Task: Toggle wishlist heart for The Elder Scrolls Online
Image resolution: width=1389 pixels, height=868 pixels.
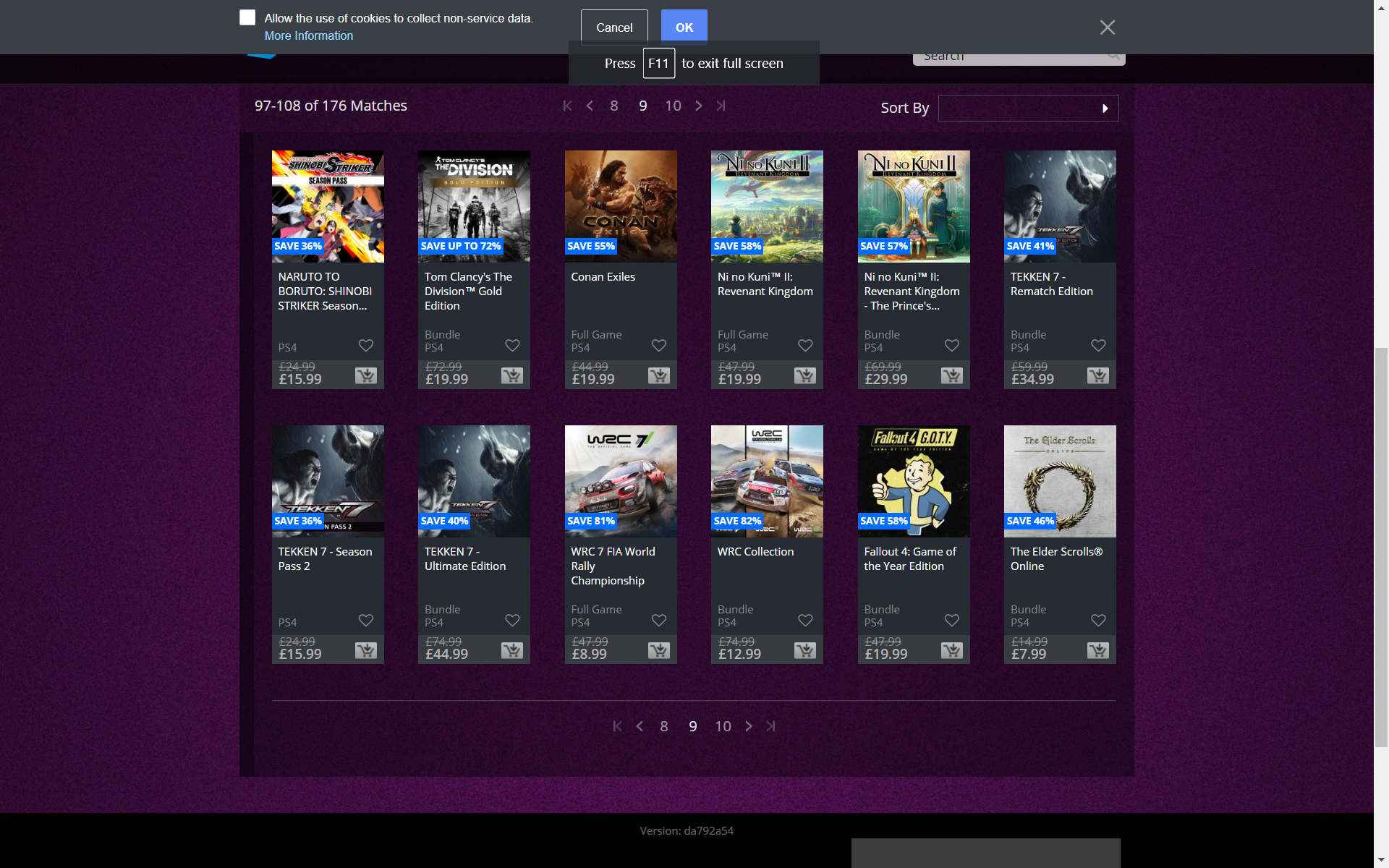Action: point(1098,621)
